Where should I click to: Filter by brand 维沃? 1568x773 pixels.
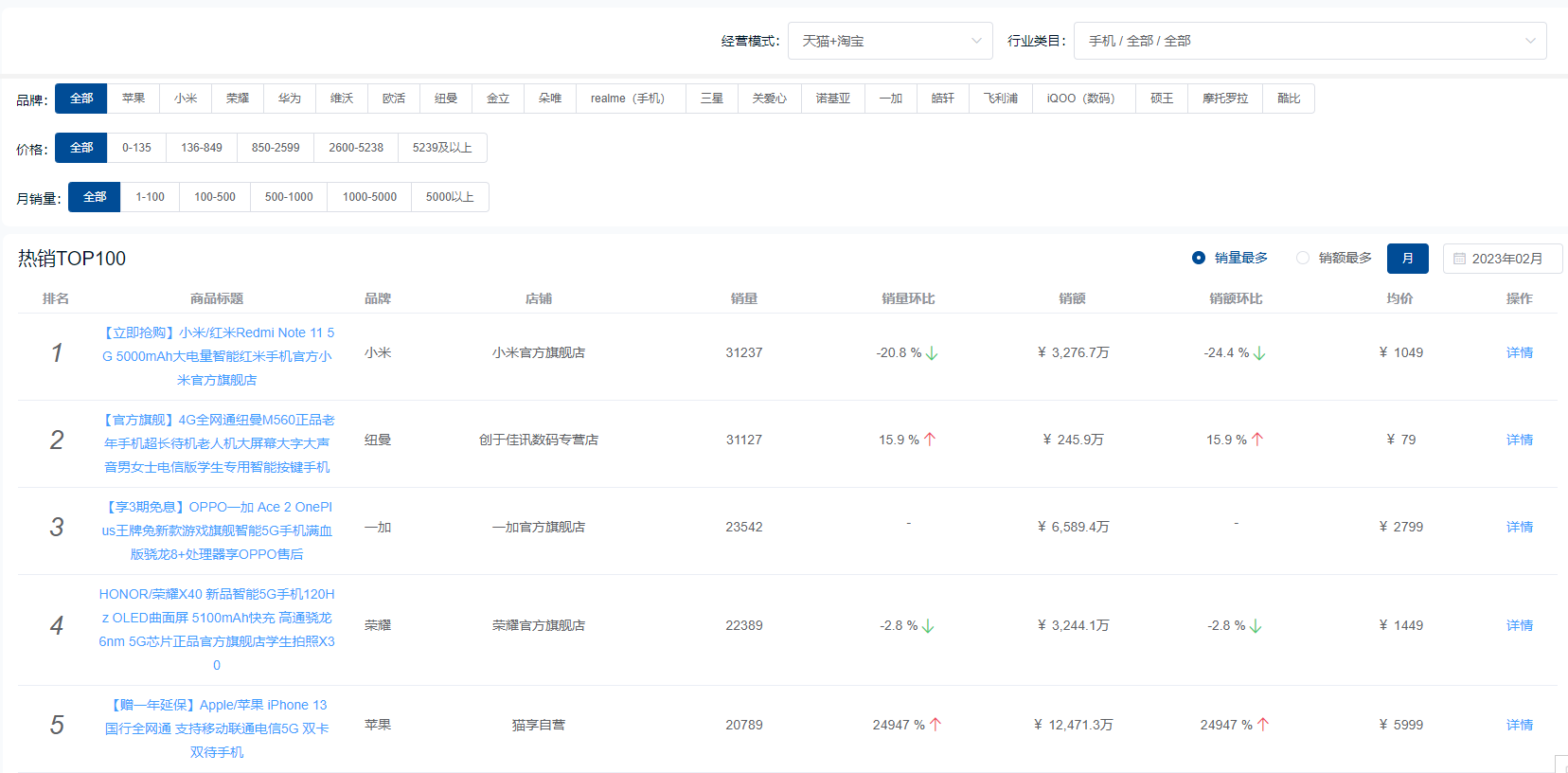point(342,99)
